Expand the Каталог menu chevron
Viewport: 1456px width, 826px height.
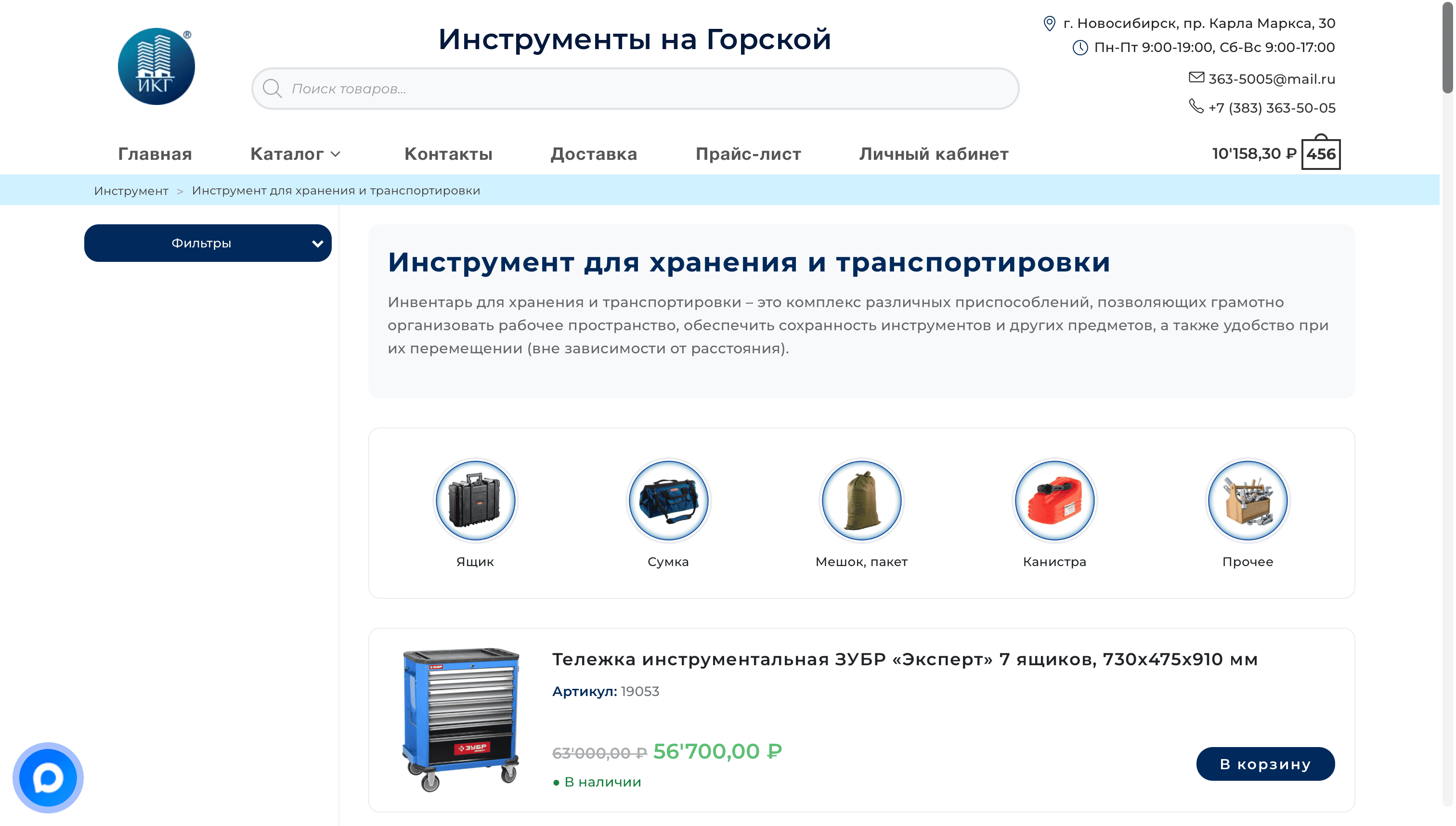335,154
